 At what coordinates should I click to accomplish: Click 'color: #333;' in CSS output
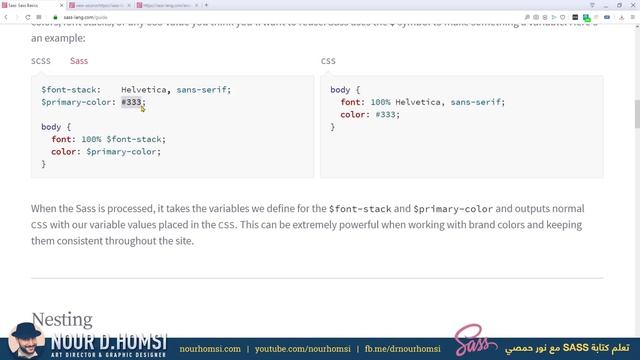tap(370, 114)
